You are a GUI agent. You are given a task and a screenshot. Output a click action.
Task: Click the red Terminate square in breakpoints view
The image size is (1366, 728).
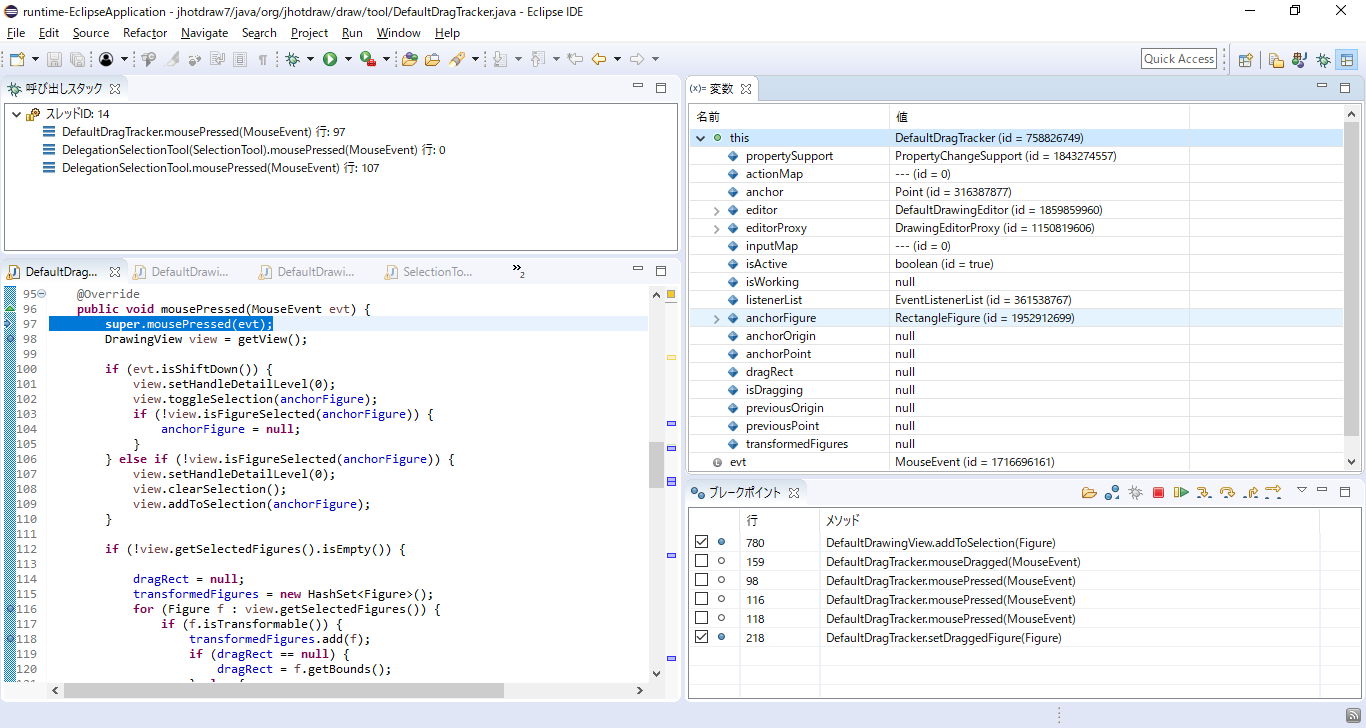tap(1158, 492)
